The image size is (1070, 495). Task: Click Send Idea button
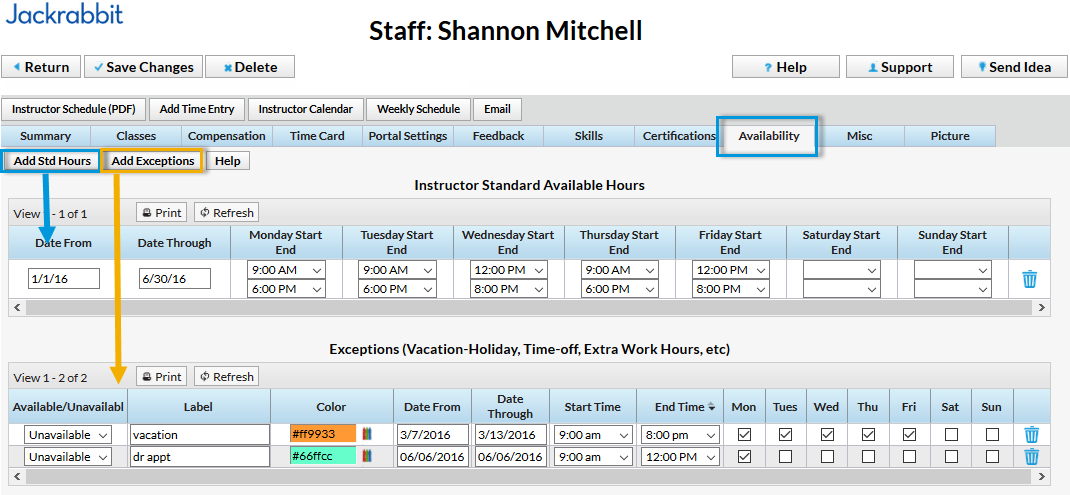click(1015, 67)
